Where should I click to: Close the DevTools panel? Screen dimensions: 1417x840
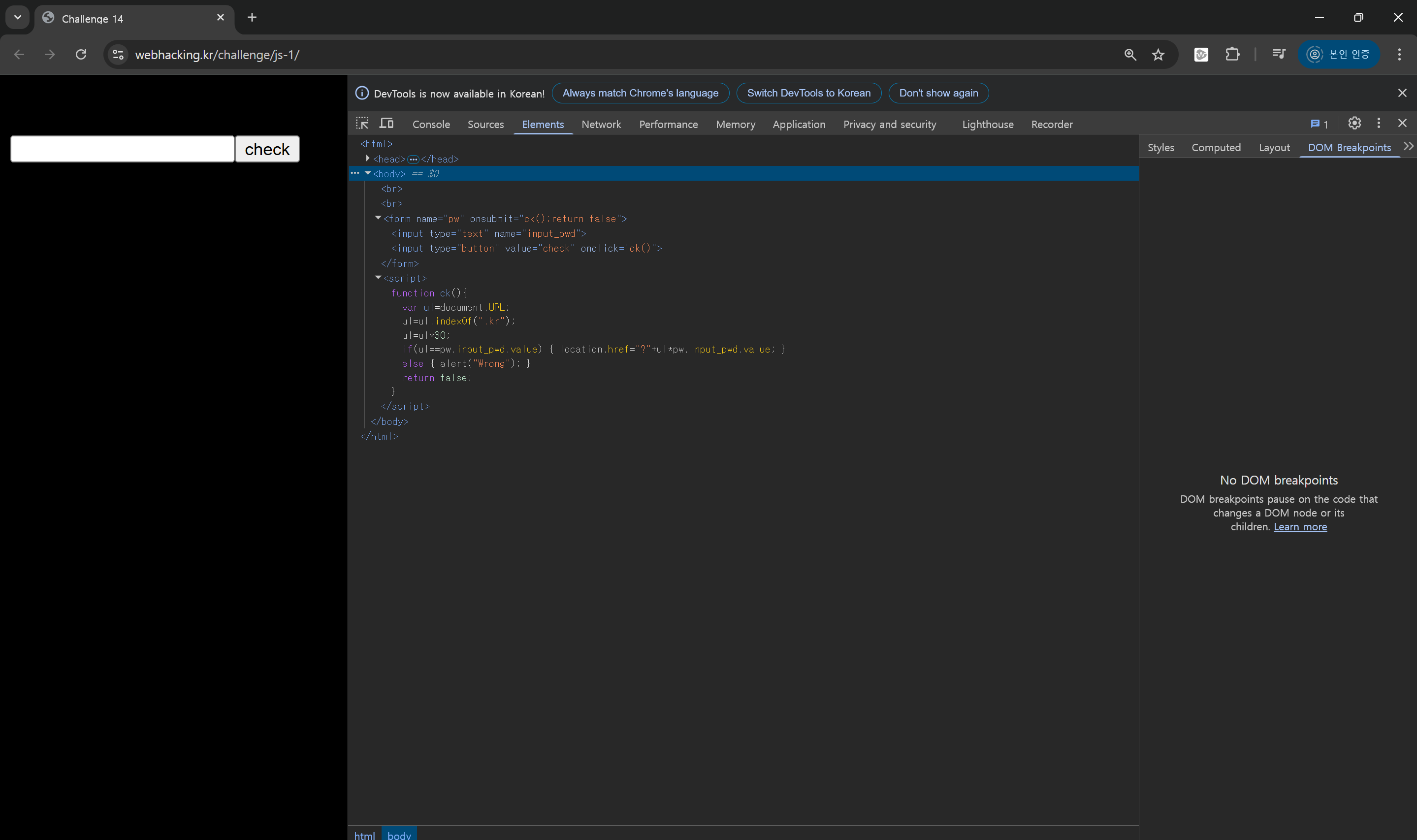(x=1402, y=123)
